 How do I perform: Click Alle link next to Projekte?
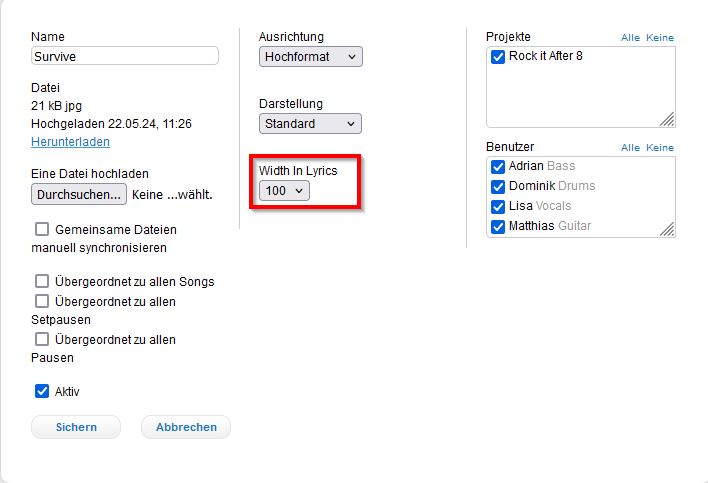pyautogui.click(x=630, y=37)
